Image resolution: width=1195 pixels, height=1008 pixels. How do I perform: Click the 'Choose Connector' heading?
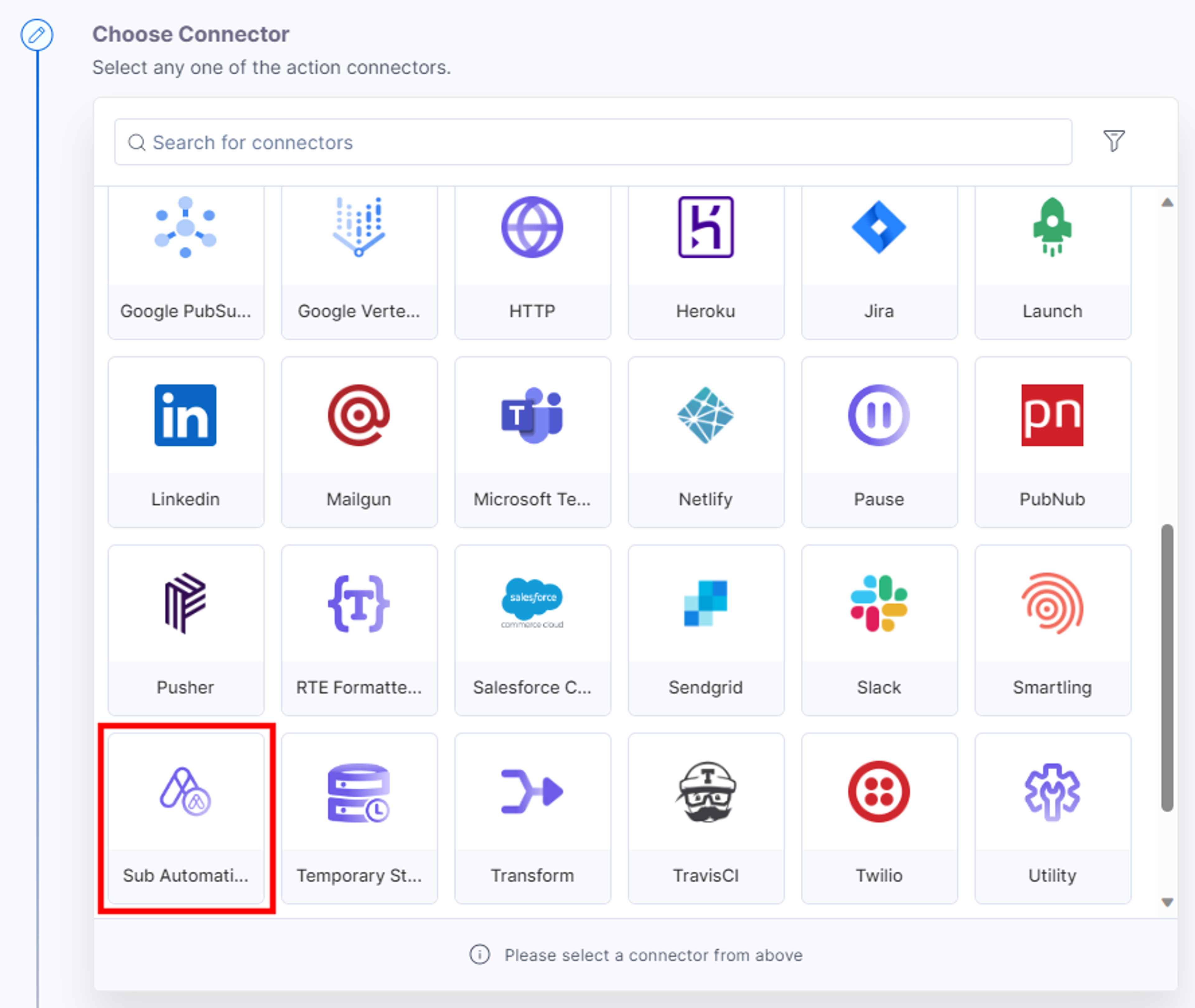[191, 34]
